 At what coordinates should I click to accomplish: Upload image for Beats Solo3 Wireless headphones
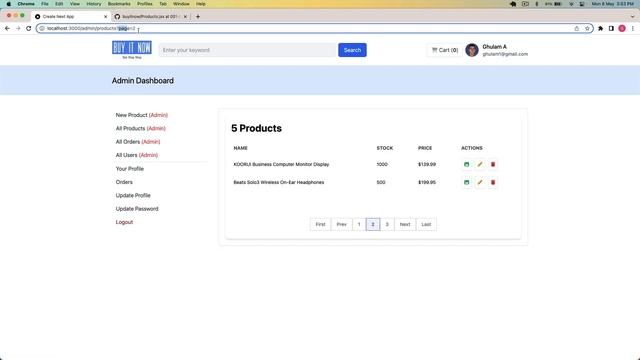[x=467, y=182]
